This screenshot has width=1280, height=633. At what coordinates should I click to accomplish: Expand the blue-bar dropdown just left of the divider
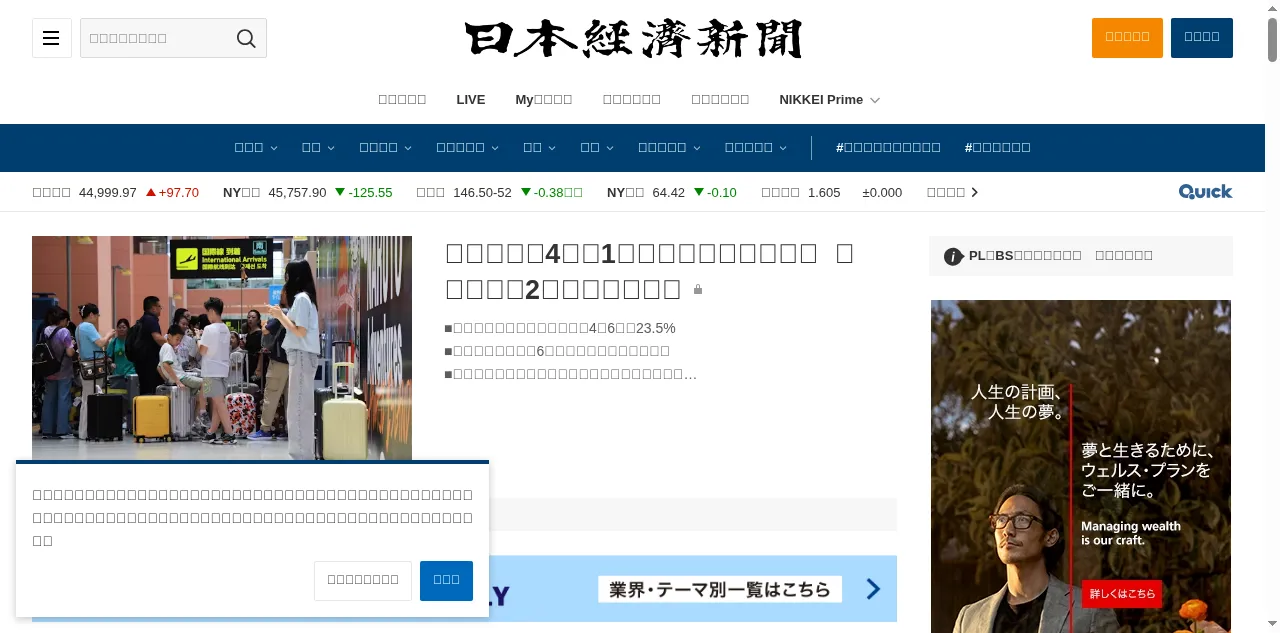[756, 147]
